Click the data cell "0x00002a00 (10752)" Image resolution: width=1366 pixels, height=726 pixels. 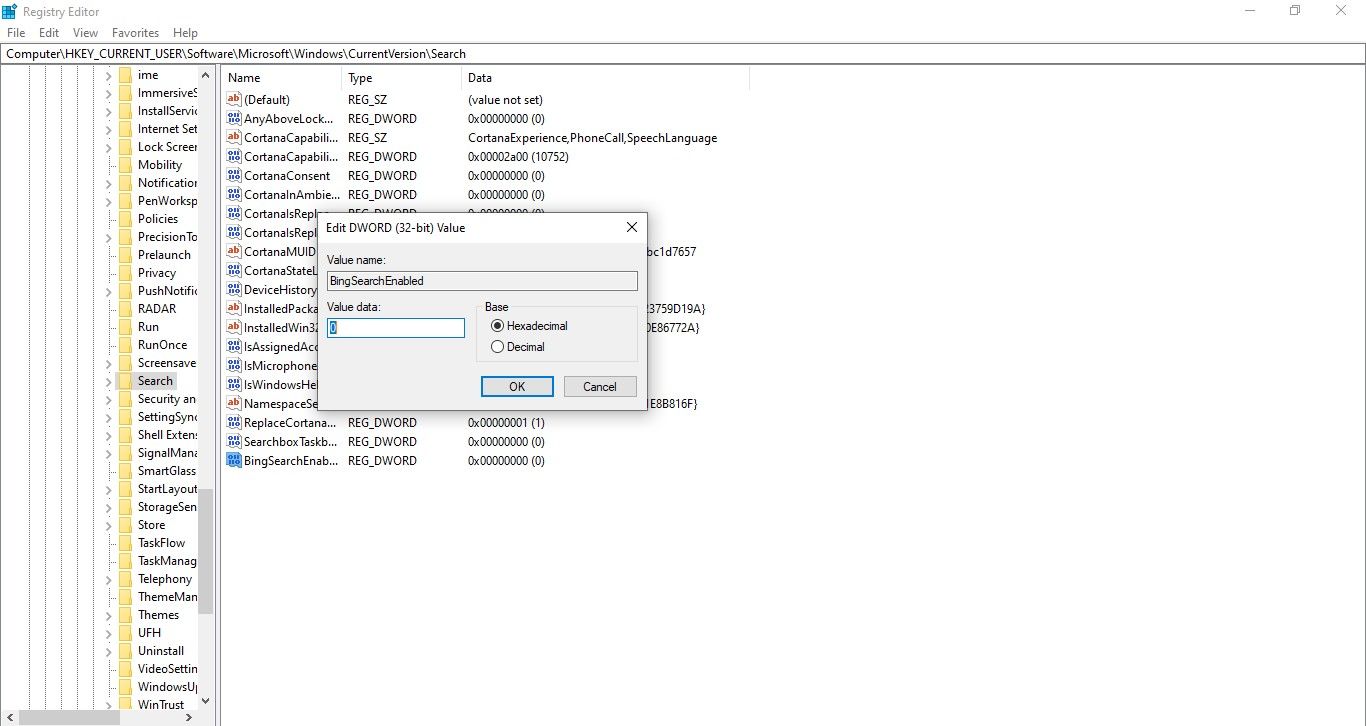pyautogui.click(x=519, y=157)
